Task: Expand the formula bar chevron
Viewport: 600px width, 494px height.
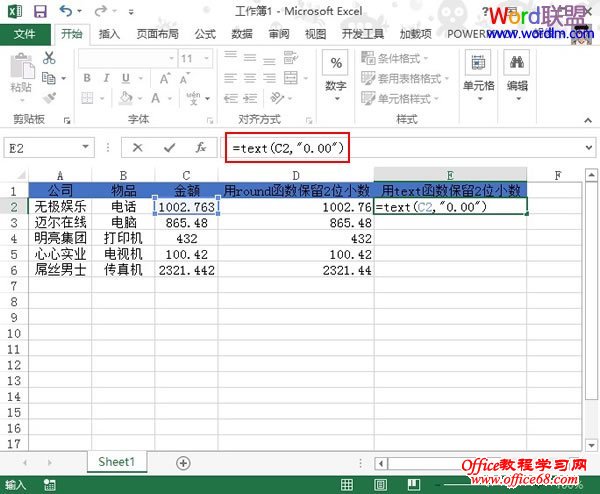Action: coord(589,147)
